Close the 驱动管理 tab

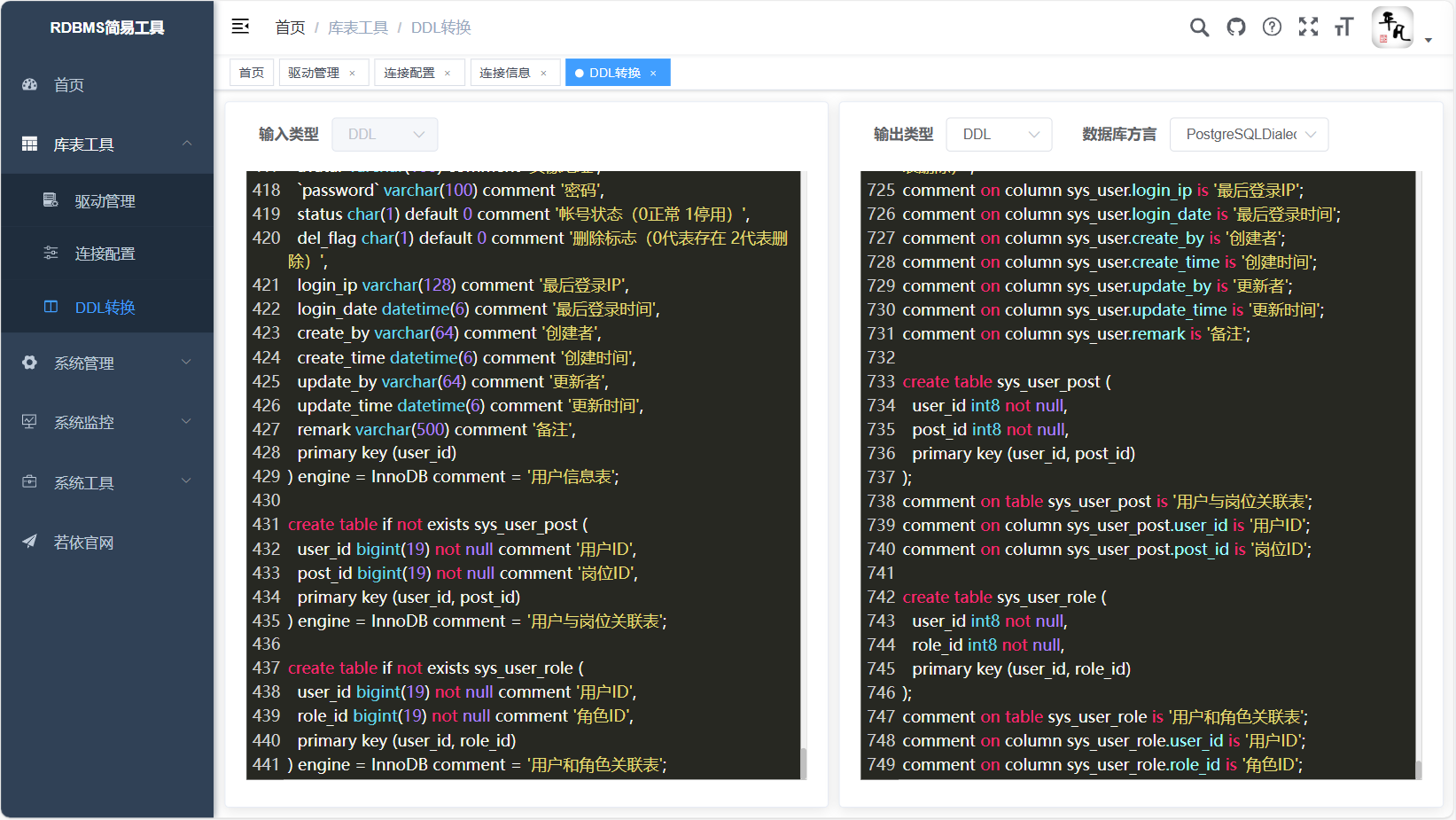pyautogui.click(x=352, y=74)
